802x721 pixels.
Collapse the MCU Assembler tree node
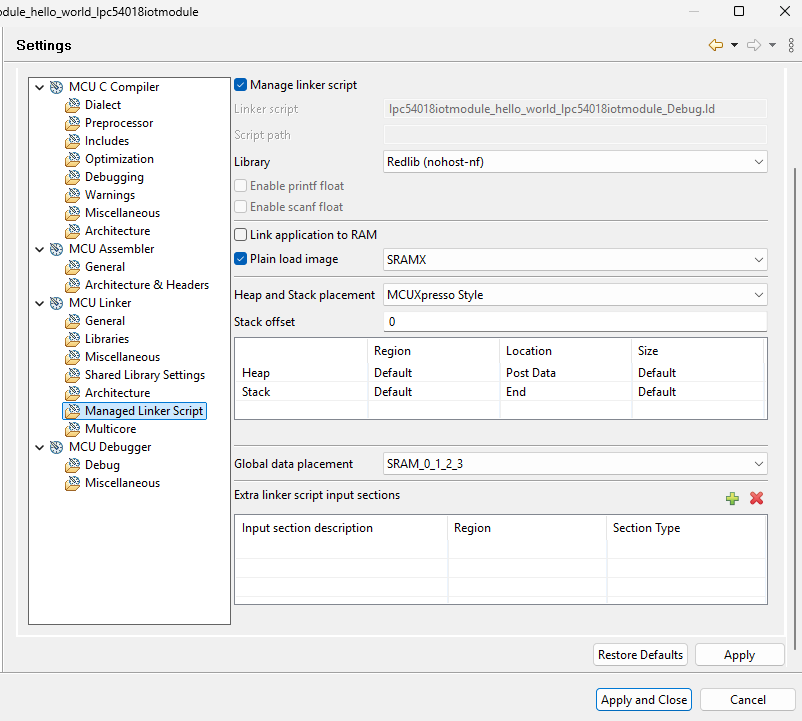click(40, 249)
